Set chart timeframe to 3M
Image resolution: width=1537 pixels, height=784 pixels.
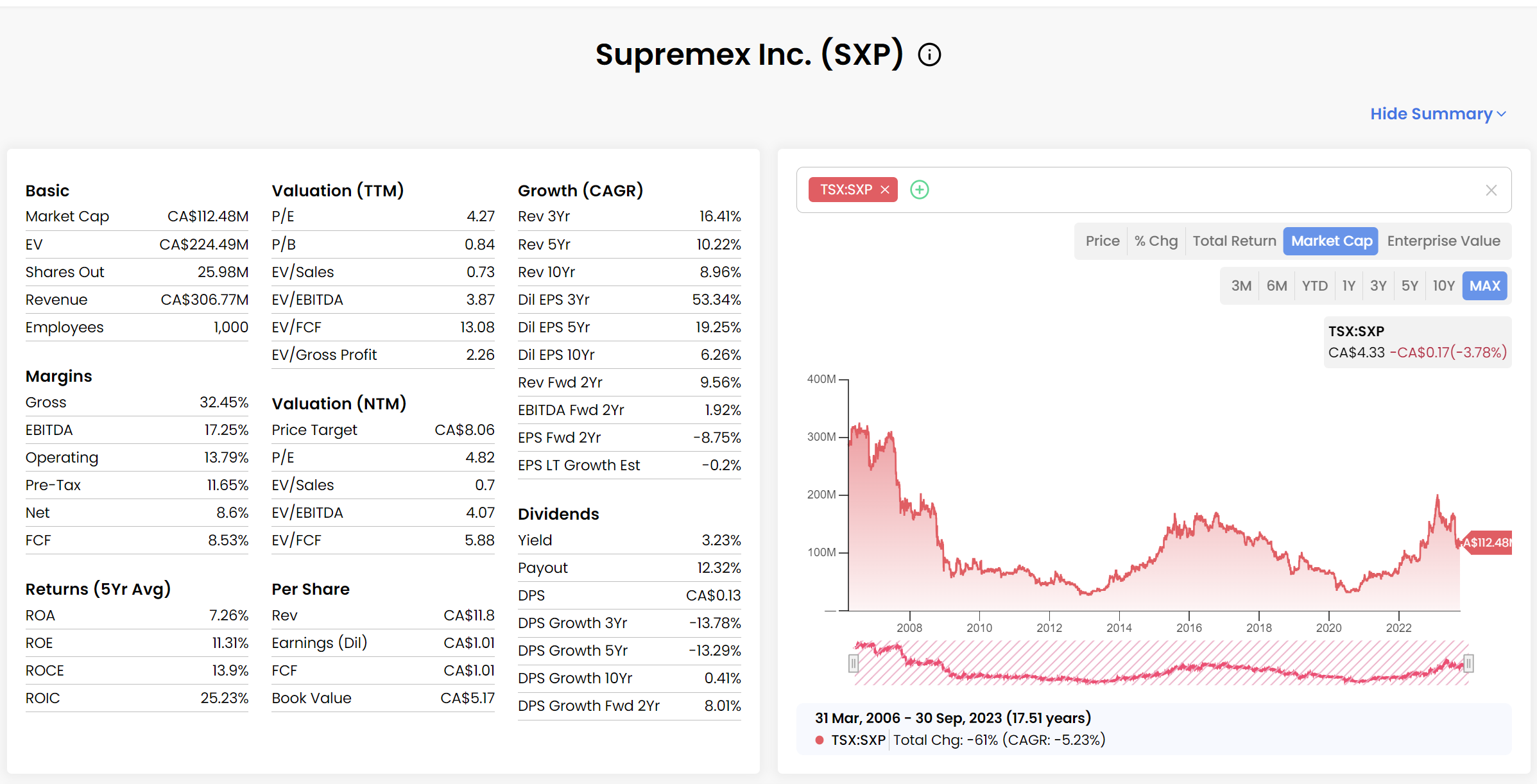pyautogui.click(x=1241, y=286)
